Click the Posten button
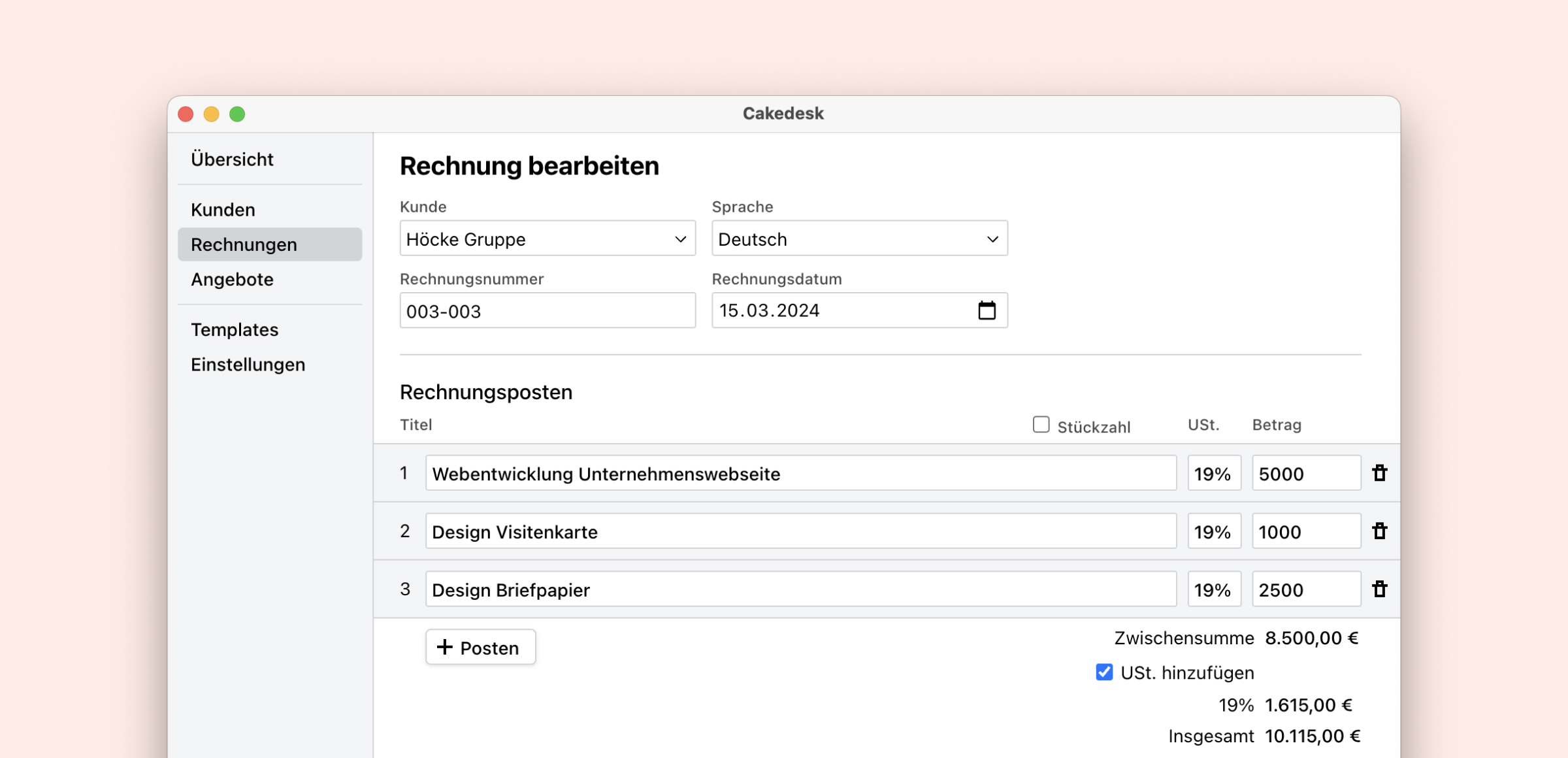This screenshot has width=1568, height=758. click(480, 647)
